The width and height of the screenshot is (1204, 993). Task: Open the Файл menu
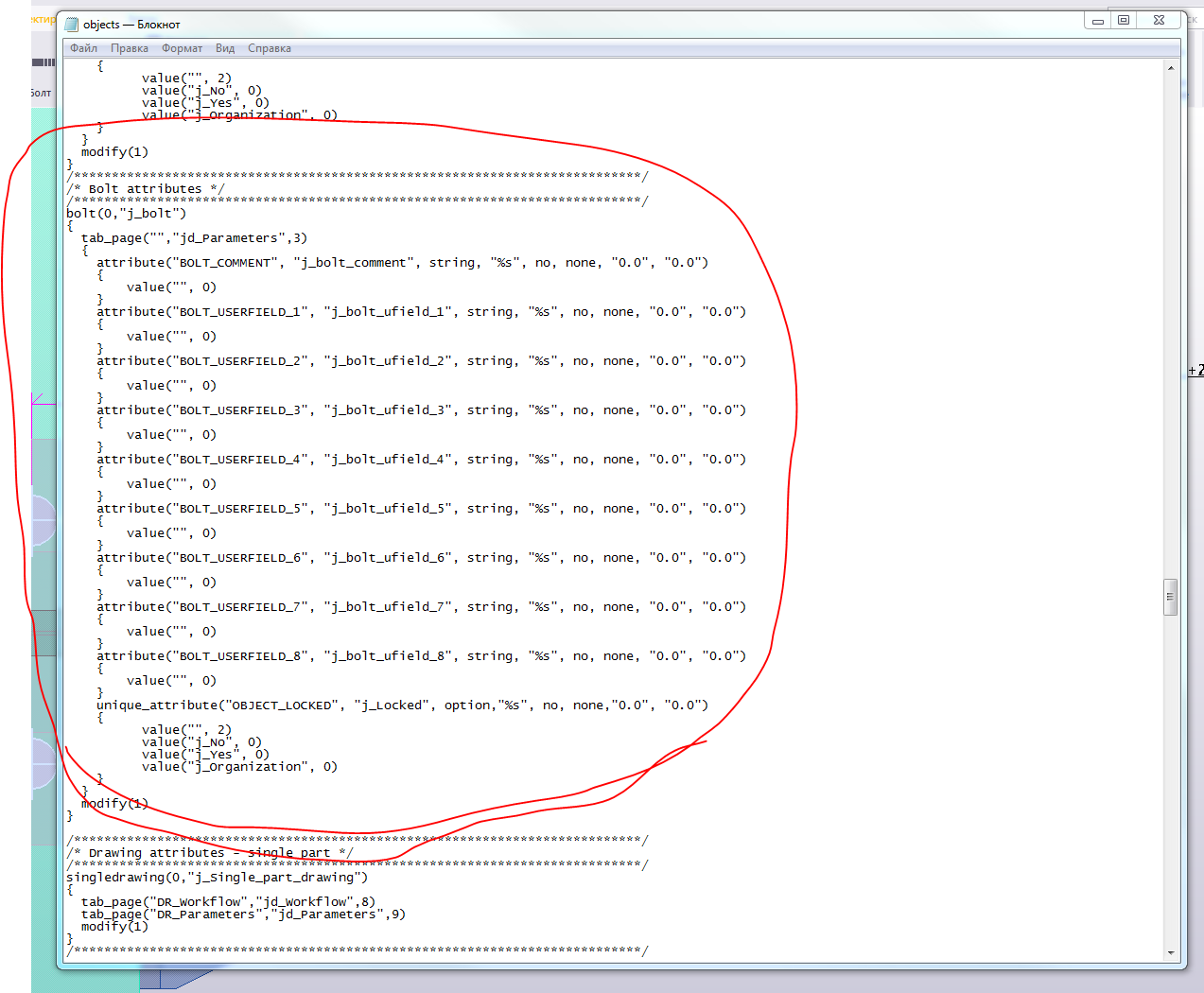(83, 48)
